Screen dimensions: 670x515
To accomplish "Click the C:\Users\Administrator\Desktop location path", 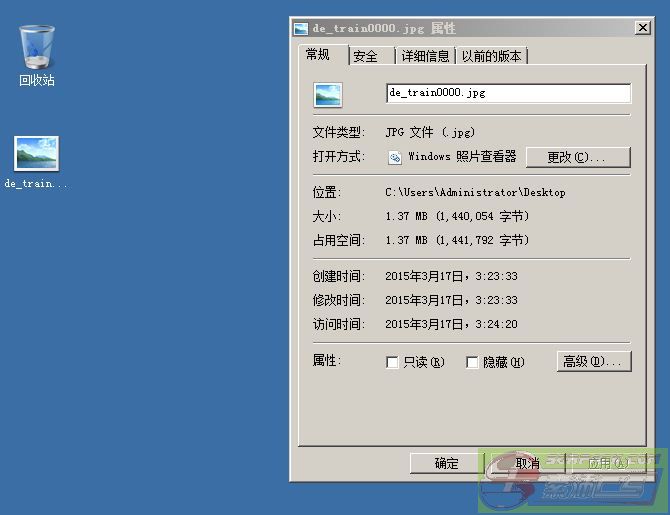I will click(475, 192).
